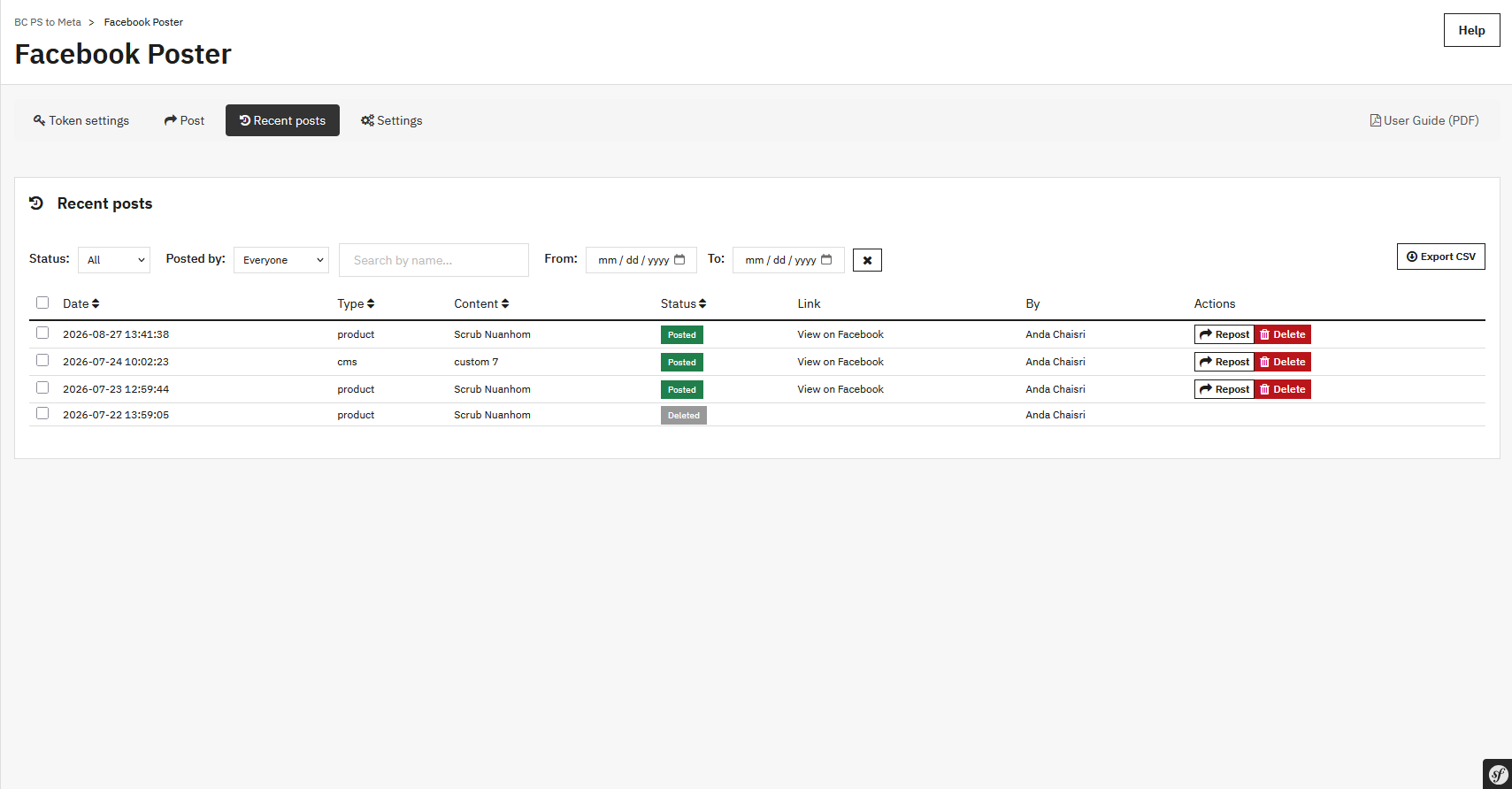Switch to the Token settings tab
Screen dimensions: 1512x789
coord(81,120)
